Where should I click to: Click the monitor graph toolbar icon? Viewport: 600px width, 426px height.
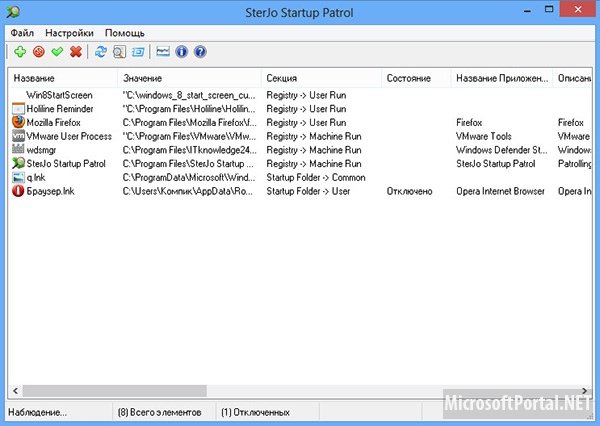pos(163,51)
